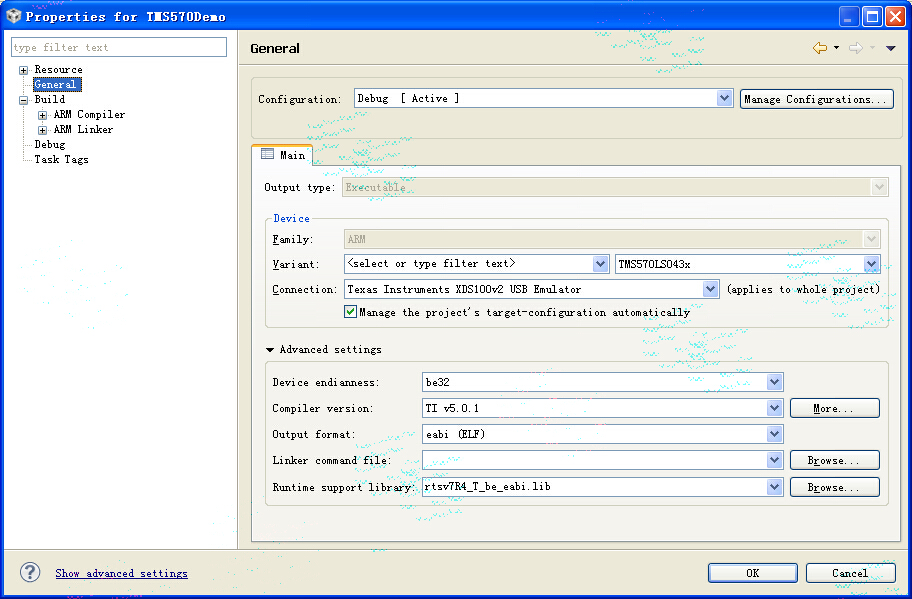Click the TI v5.0.1 compiler version value
This screenshot has height=599, width=912.
pos(452,408)
